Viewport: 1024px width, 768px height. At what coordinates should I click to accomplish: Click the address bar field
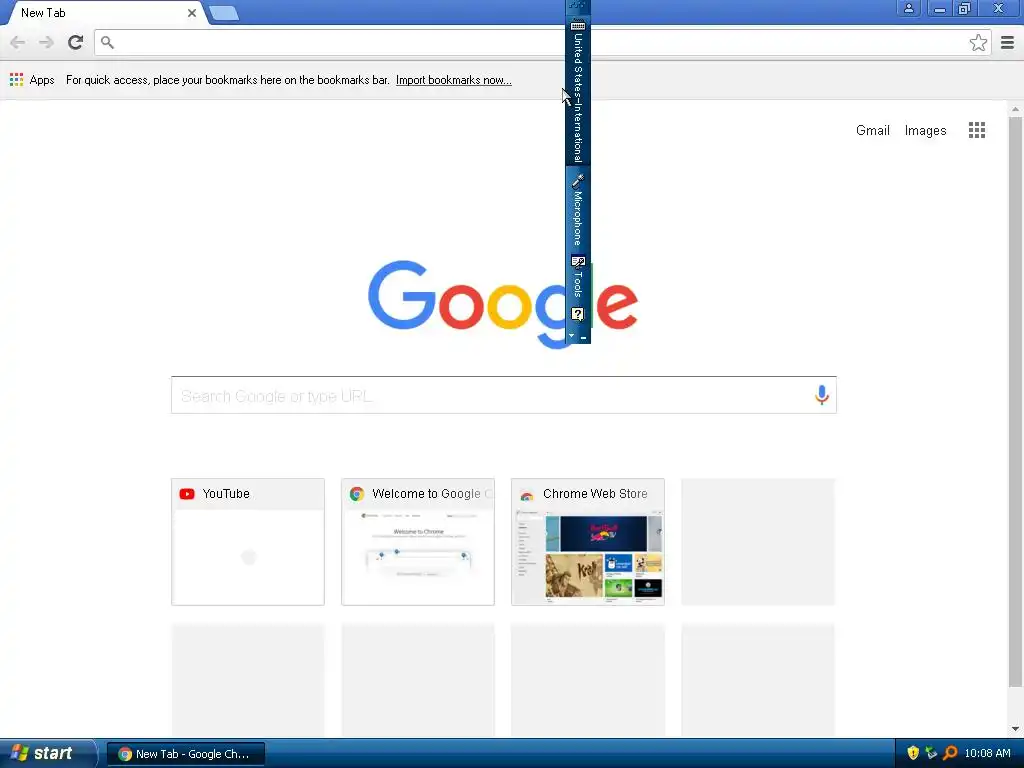(x=542, y=42)
